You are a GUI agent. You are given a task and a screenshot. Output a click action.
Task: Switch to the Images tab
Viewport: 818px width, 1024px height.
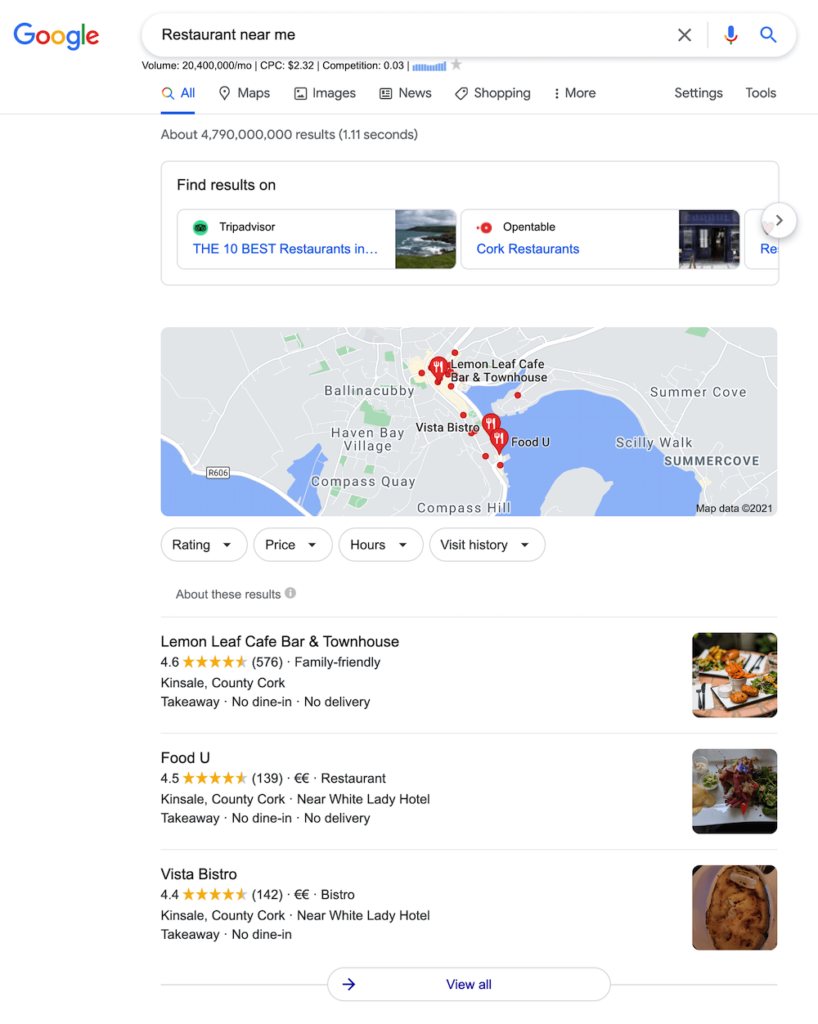tap(324, 93)
